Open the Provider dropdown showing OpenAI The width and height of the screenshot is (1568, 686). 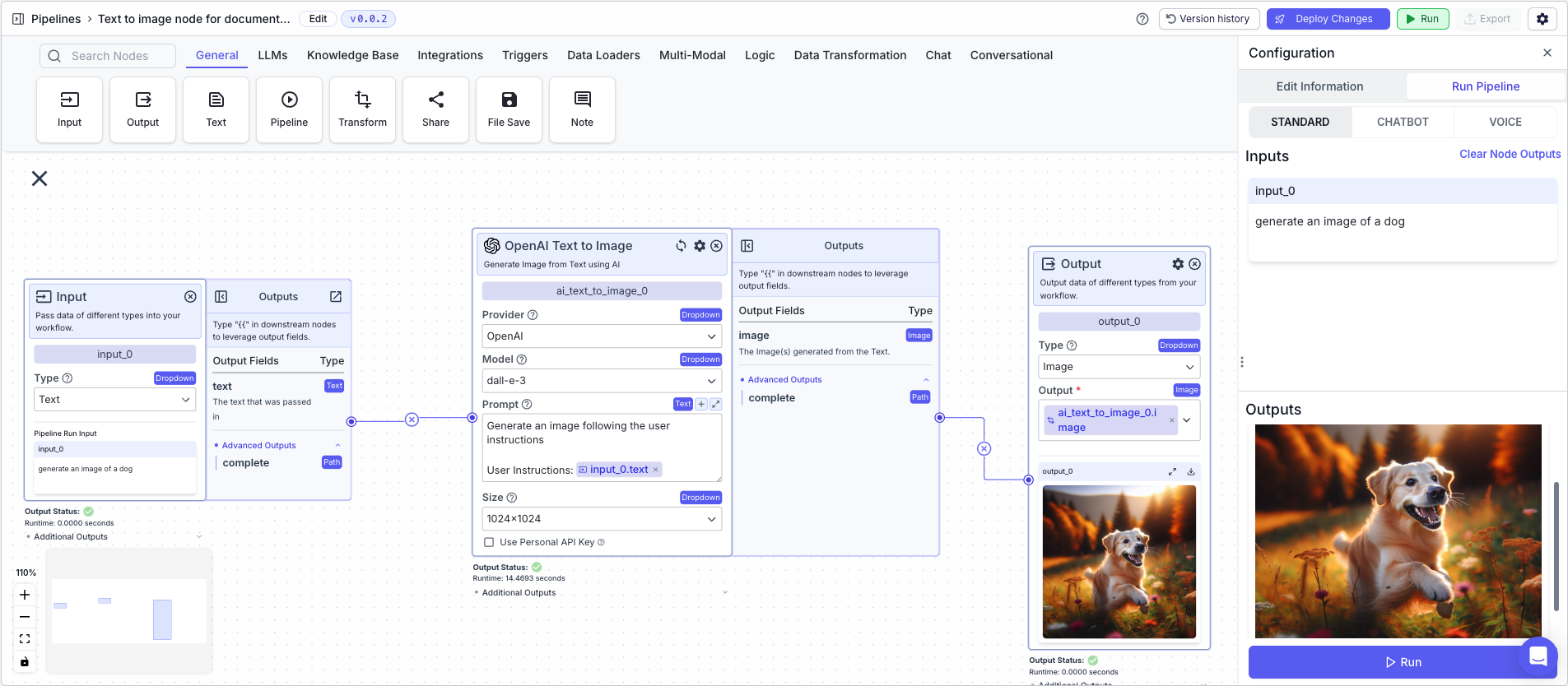coord(602,336)
